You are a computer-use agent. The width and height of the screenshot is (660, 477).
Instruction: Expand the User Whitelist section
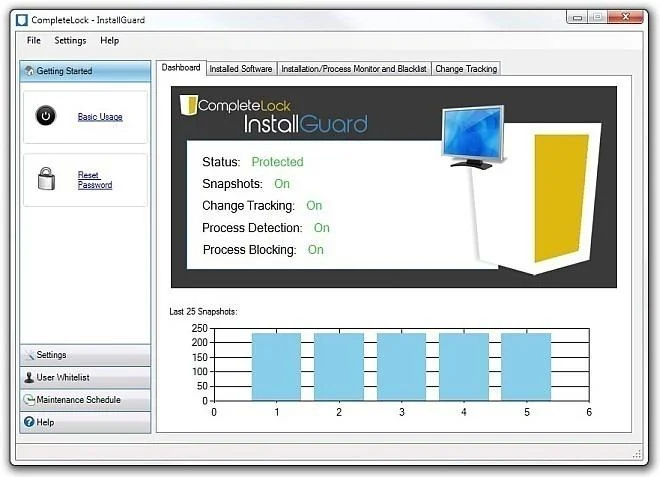click(85, 377)
